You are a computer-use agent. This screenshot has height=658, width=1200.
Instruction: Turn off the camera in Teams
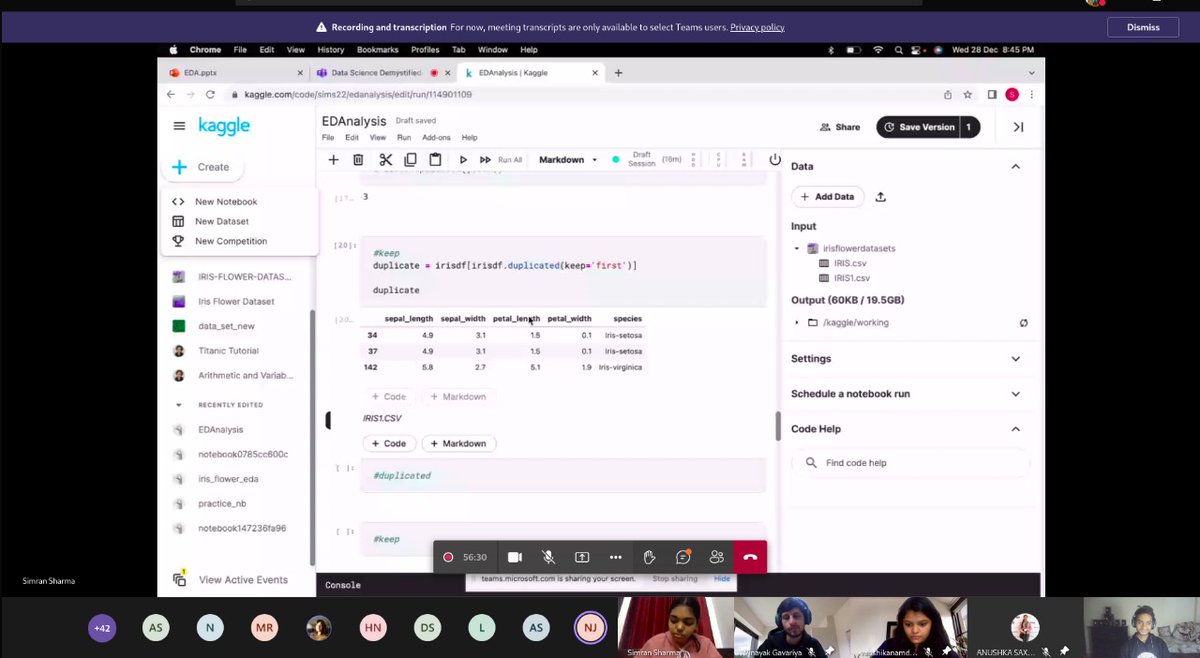(514, 557)
